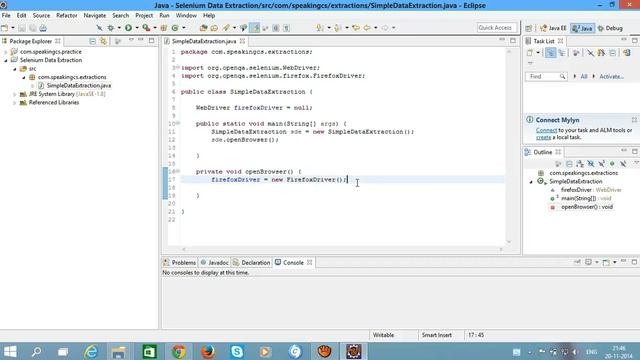Image resolution: width=640 pixels, height=360 pixels.
Task: Click the New file icon in toolbar
Action: tap(5, 28)
